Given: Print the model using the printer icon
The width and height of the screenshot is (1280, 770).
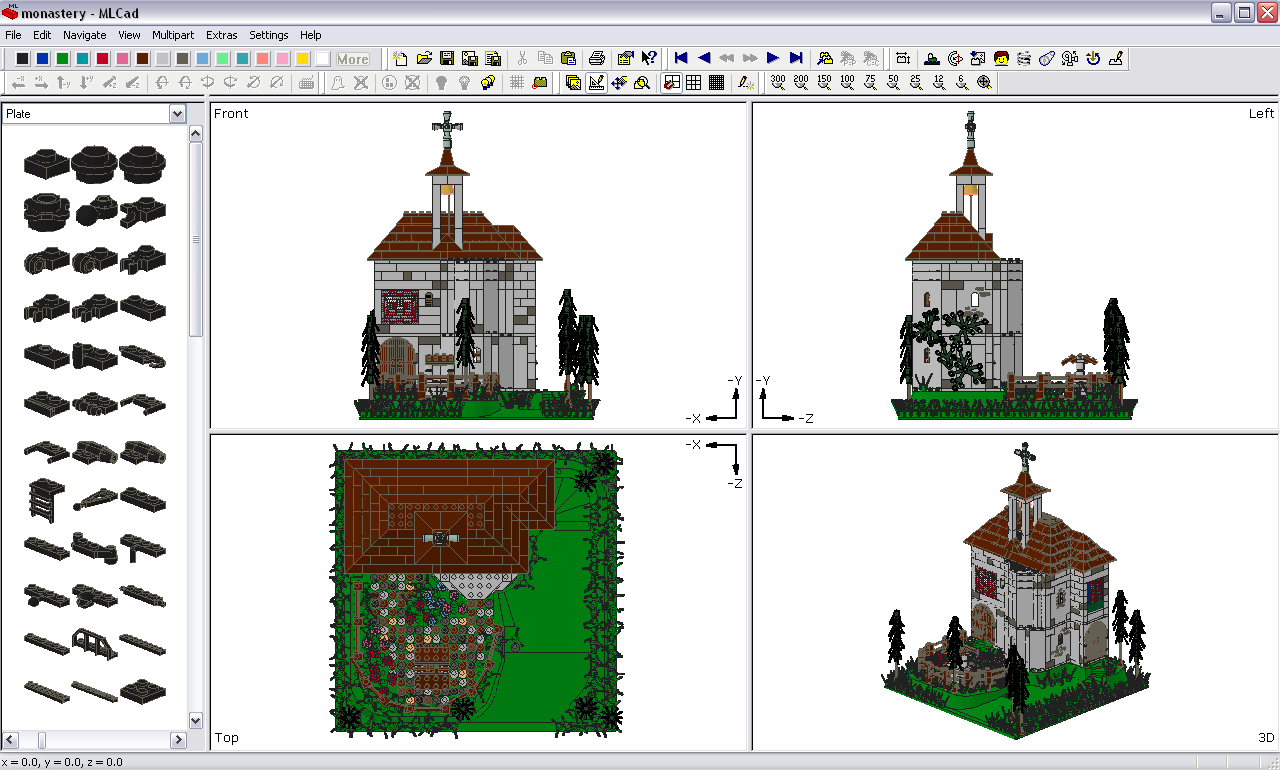Looking at the screenshot, I should pos(597,58).
